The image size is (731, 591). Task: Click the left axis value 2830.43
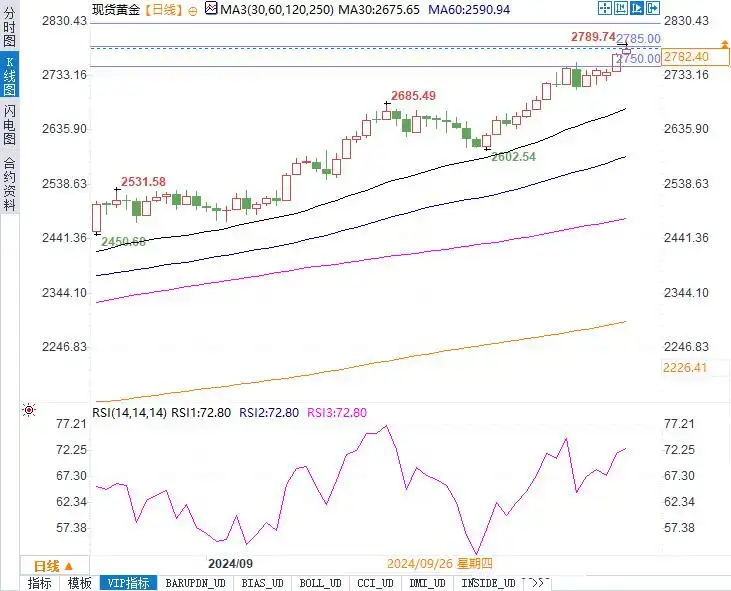(64, 21)
